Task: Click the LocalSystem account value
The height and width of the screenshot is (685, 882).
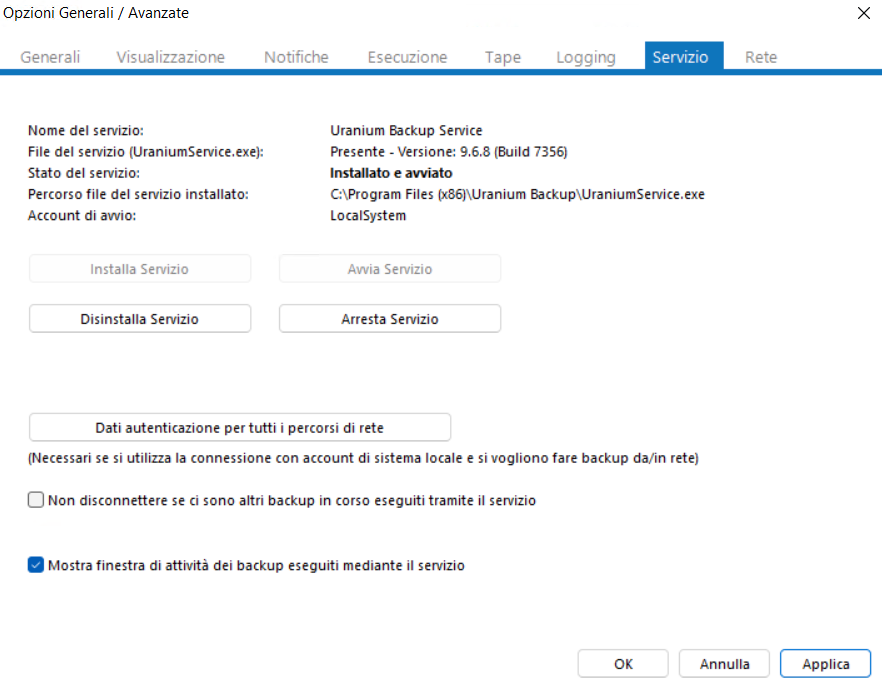Action: tap(368, 215)
